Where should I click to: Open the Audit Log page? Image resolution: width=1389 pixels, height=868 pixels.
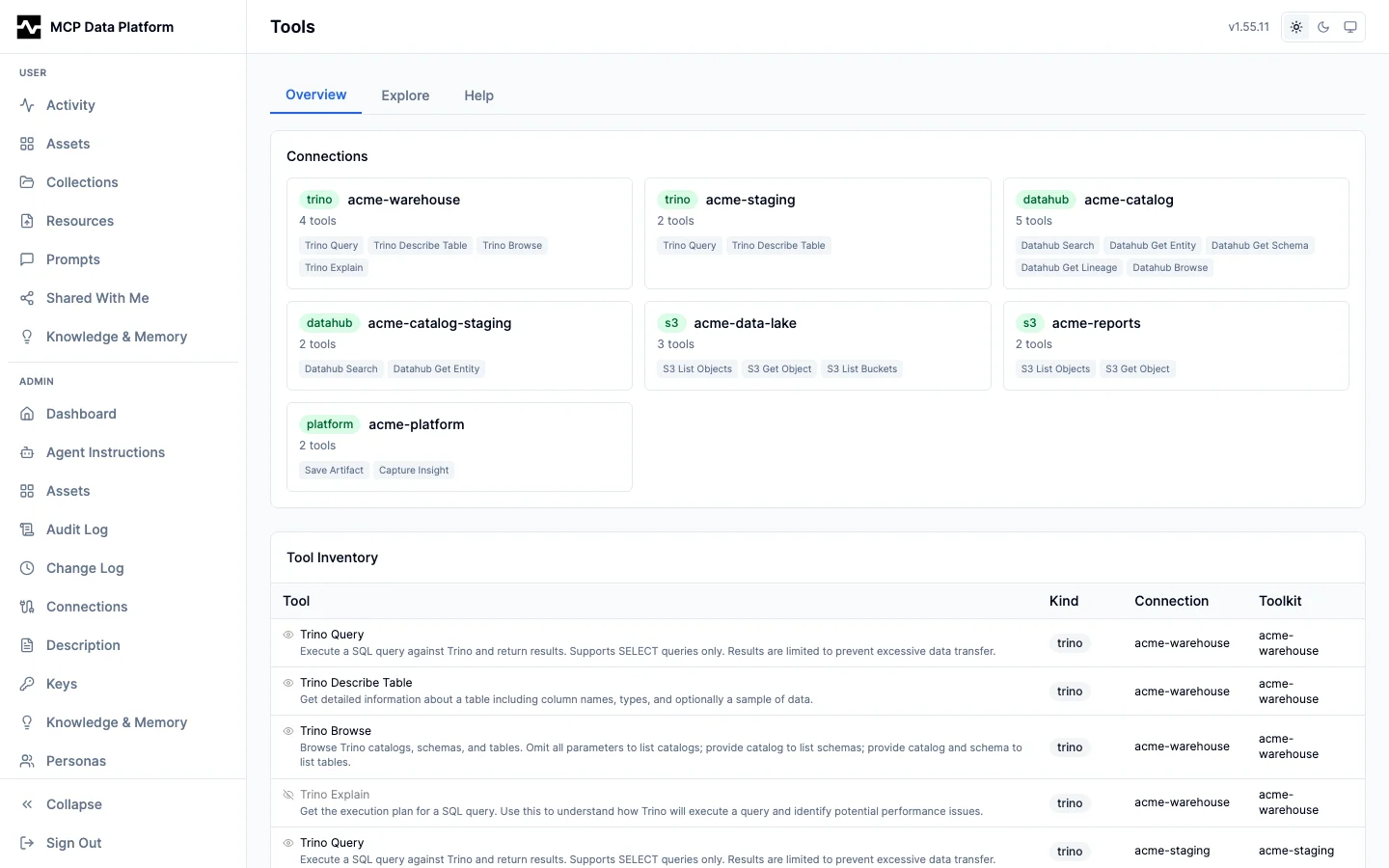coord(76,529)
